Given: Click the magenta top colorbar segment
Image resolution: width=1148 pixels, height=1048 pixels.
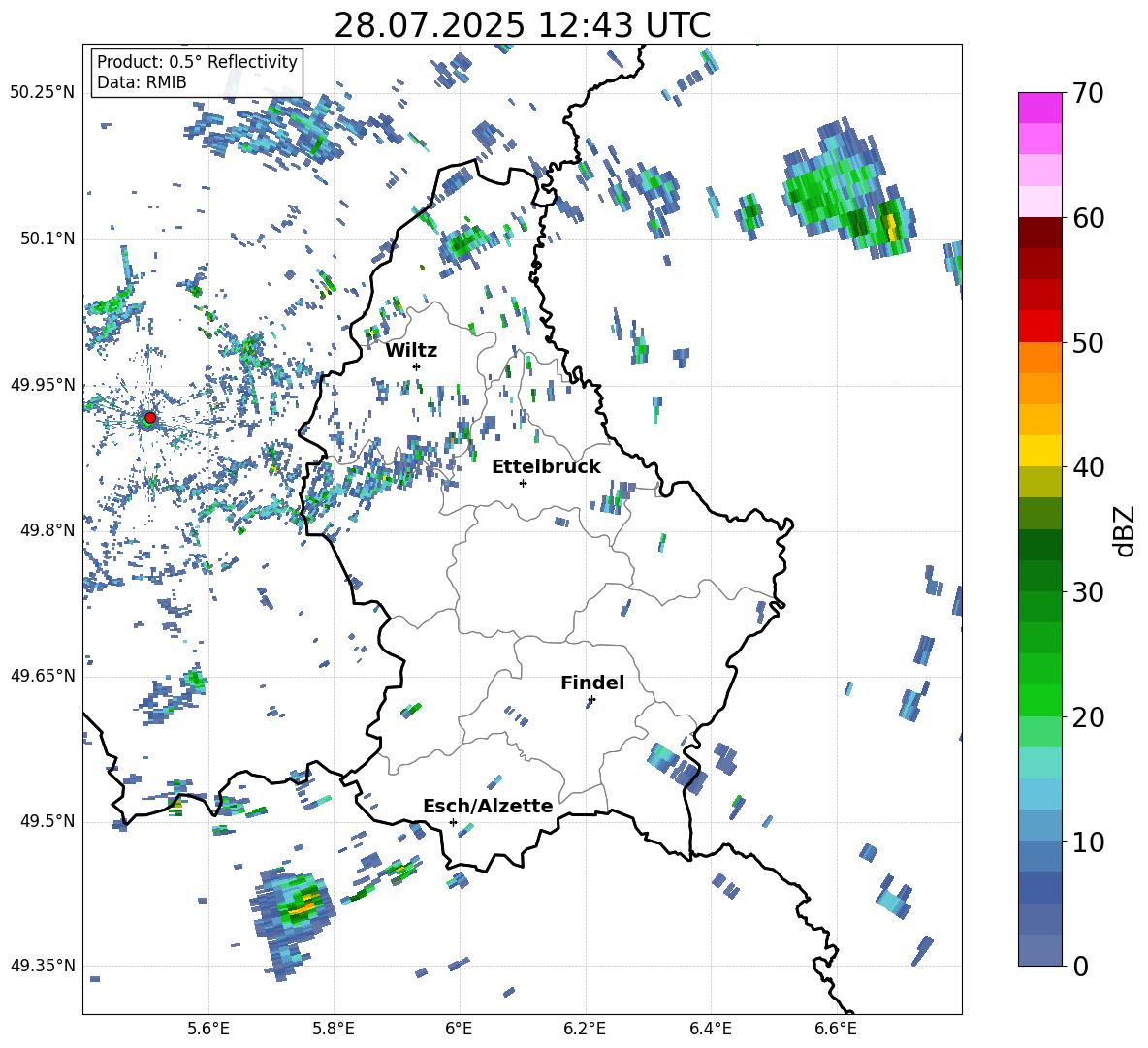Looking at the screenshot, I should (1039, 108).
